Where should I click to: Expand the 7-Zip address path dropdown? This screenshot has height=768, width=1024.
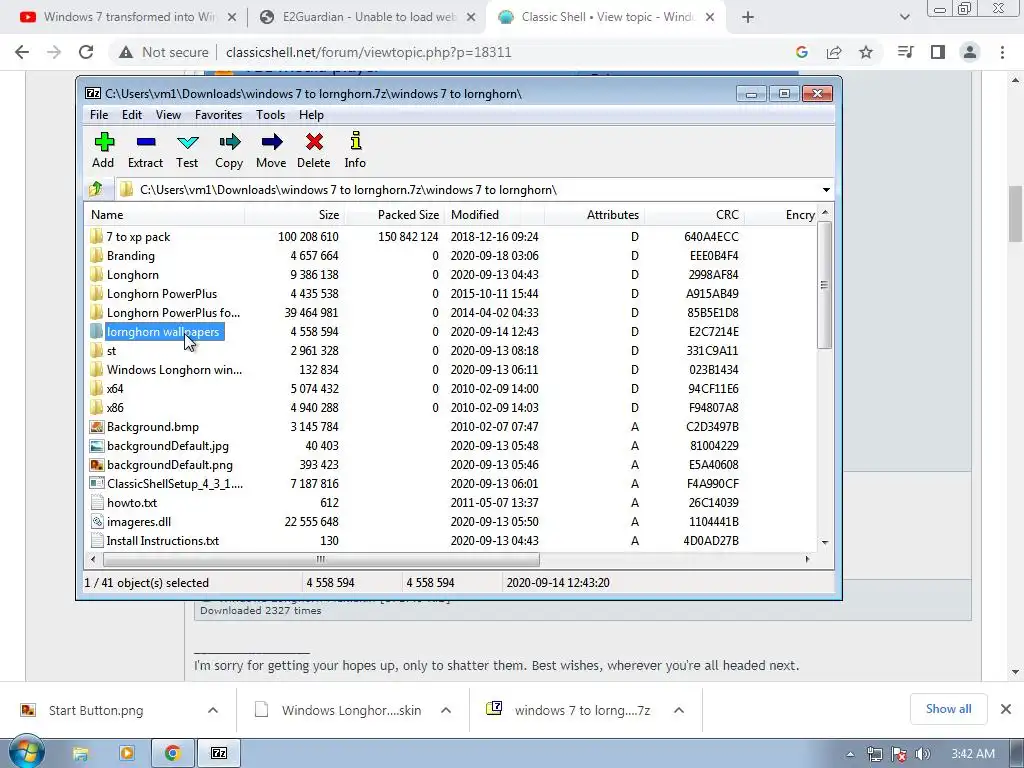point(826,189)
